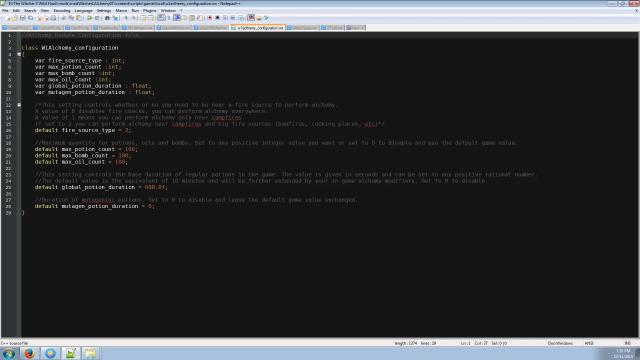Click the Windows Start button
640x360 pixels.
point(8,353)
